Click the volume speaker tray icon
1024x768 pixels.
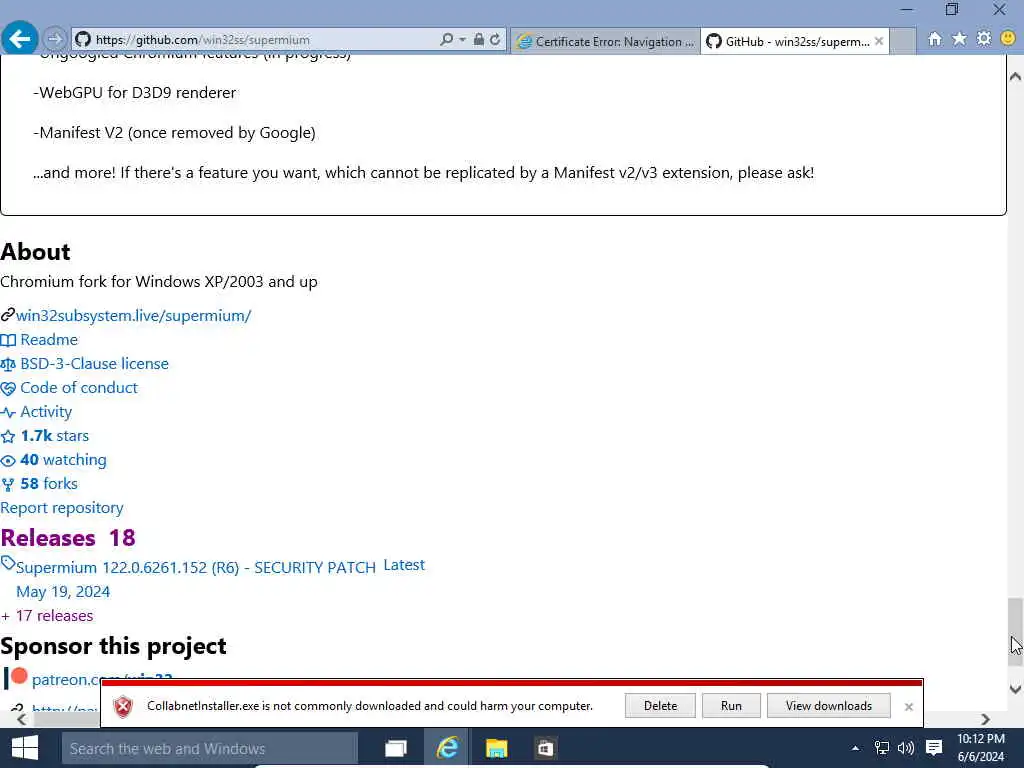pos(906,748)
